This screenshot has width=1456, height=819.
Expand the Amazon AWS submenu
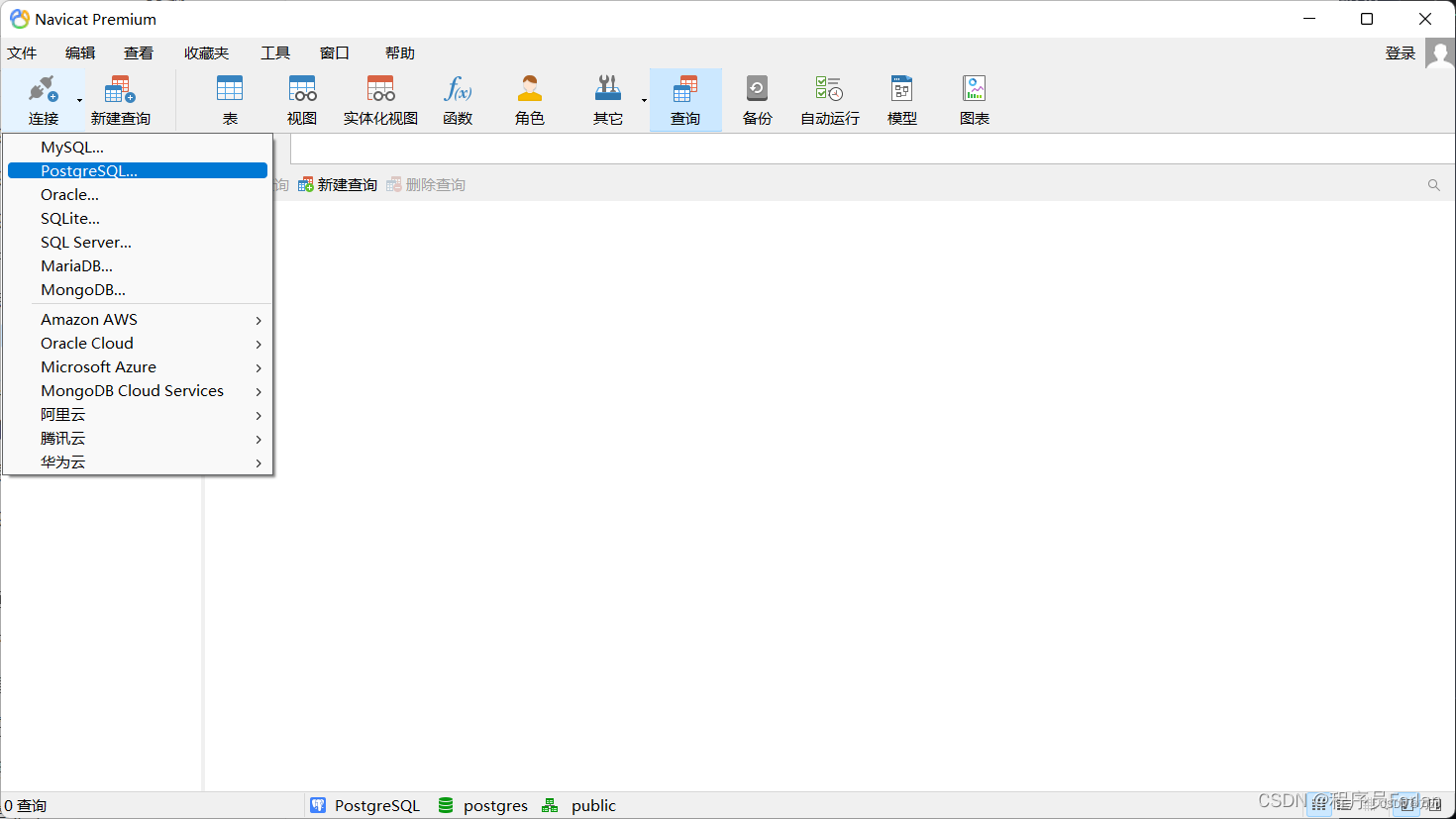pos(138,319)
